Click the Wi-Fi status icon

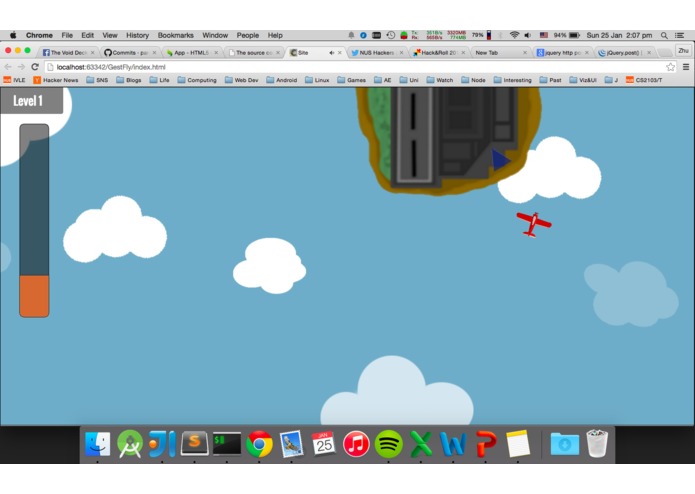514,35
